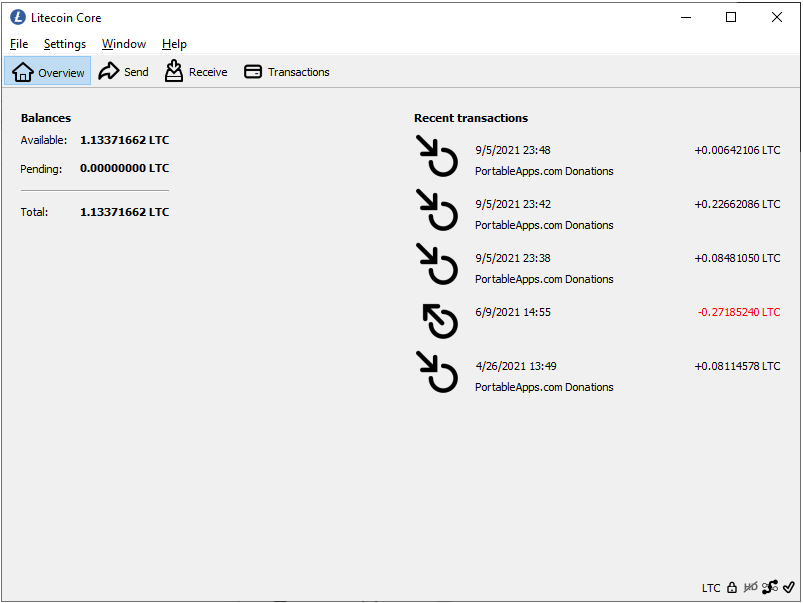Open the Window menu
The height and width of the screenshot is (603, 803).
[123, 44]
